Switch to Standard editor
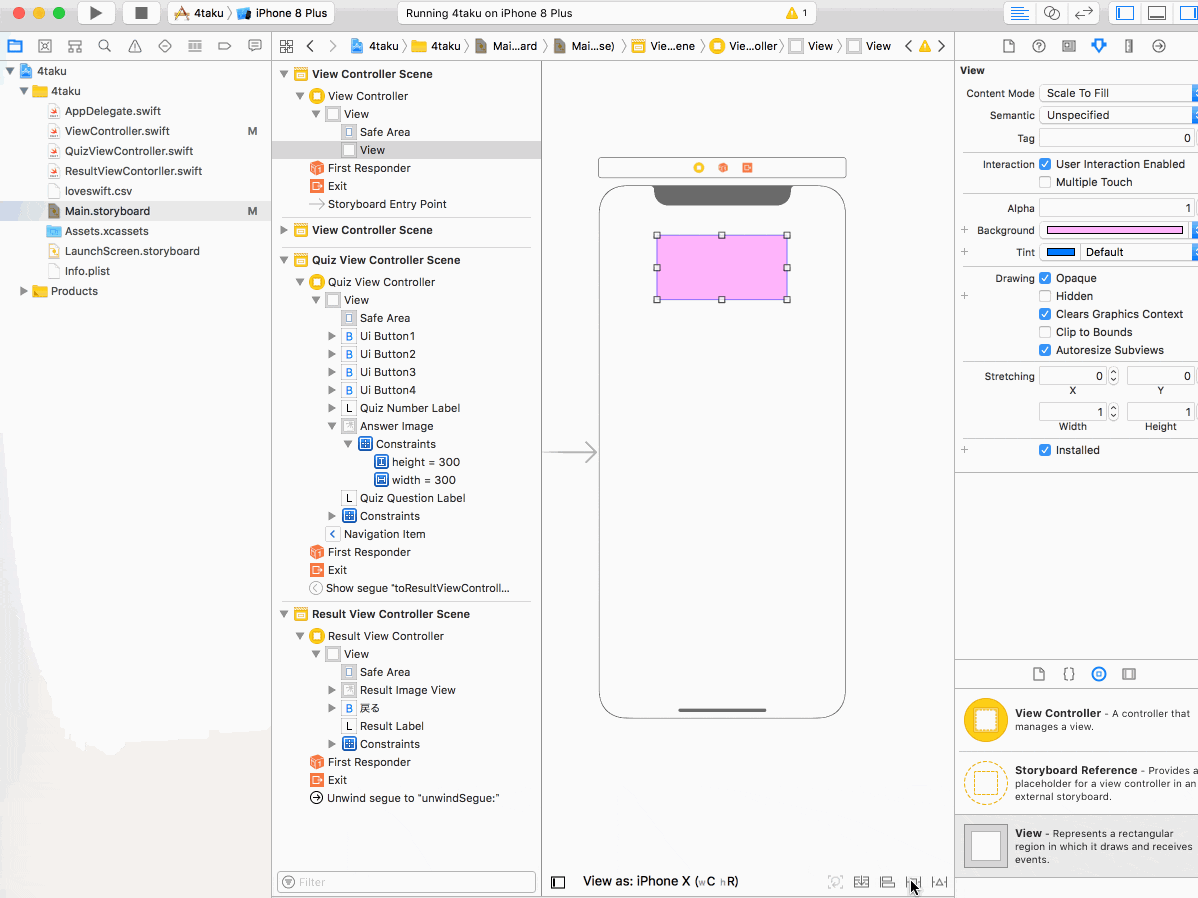 1019,13
